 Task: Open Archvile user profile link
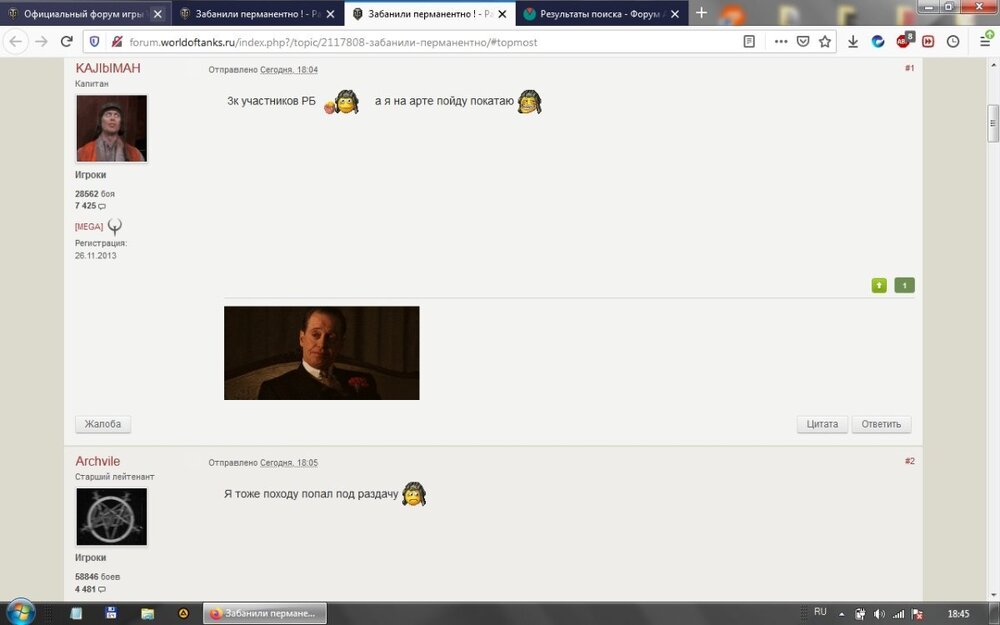coord(98,461)
